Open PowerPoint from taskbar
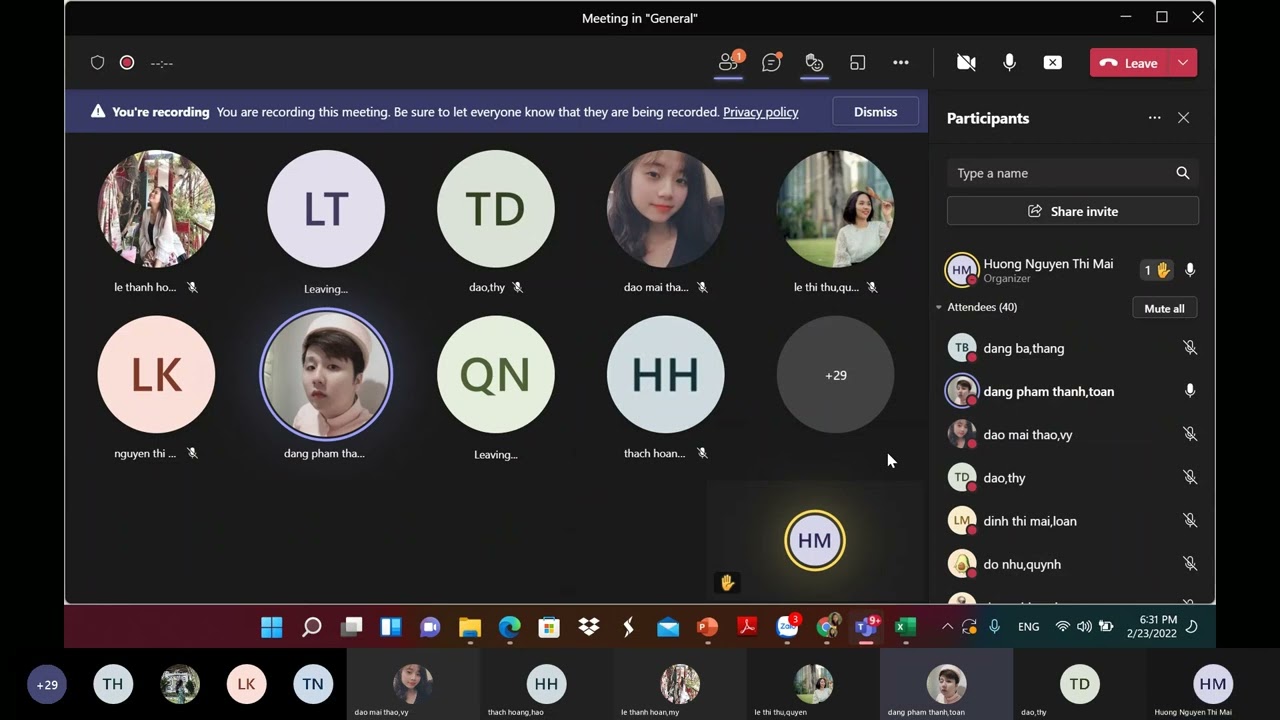Image resolution: width=1280 pixels, height=720 pixels. click(x=707, y=627)
